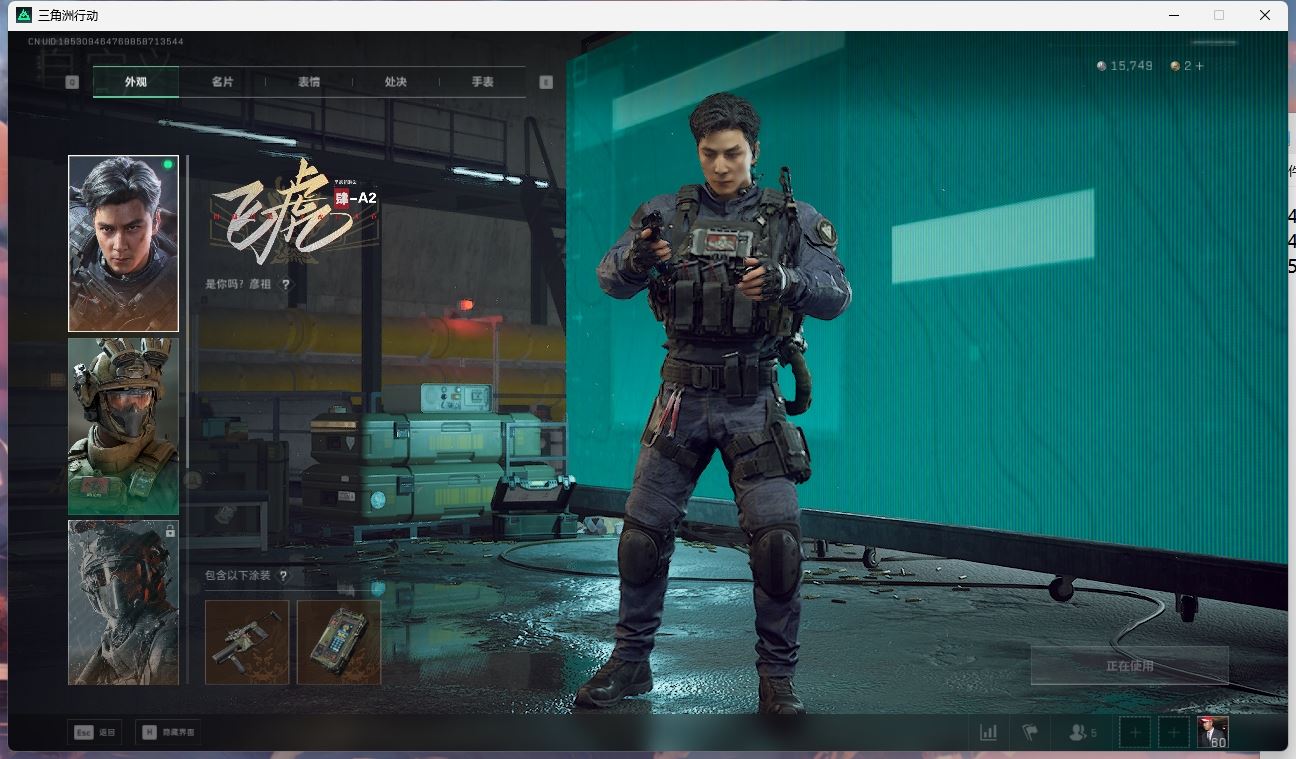Click the E next-tab key icon

tap(546, 82)
